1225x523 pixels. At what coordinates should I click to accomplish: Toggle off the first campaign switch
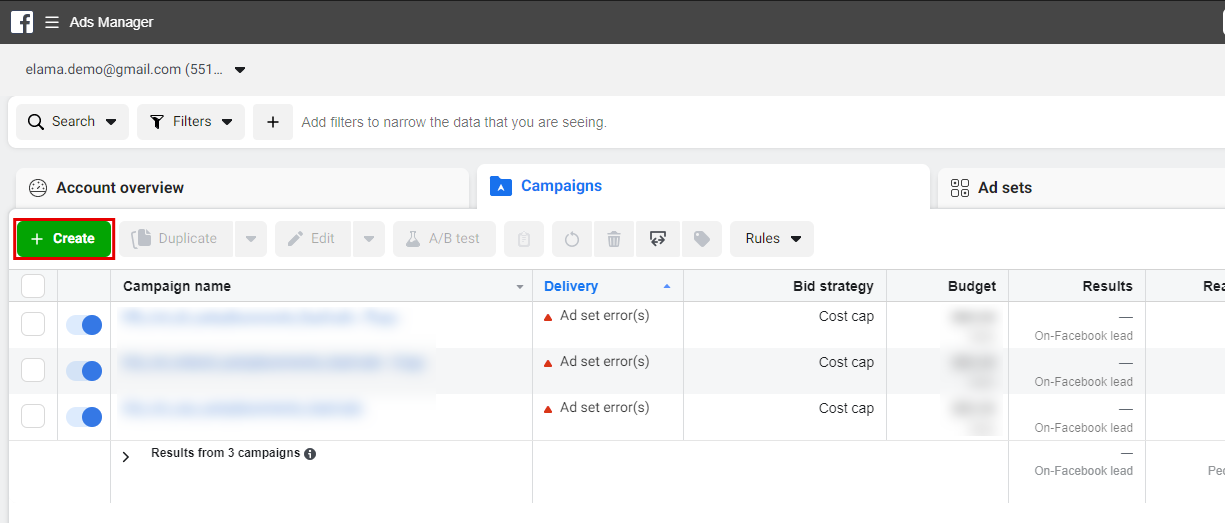[x=84, y=325]
